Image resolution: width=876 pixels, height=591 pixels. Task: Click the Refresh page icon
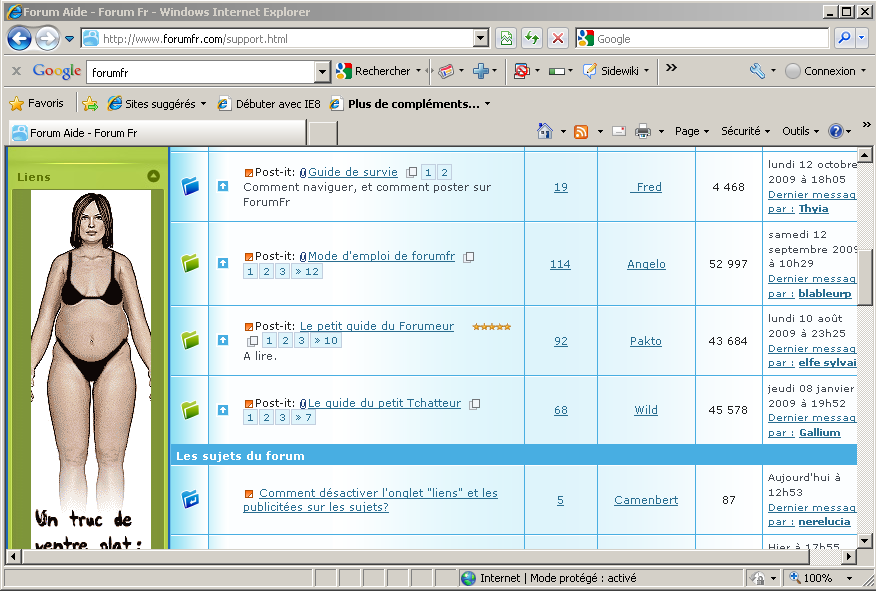(x=532, y=39)
